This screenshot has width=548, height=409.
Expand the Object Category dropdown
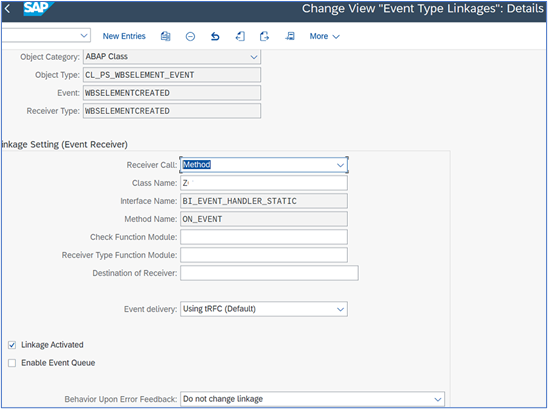tap(254, 57)
